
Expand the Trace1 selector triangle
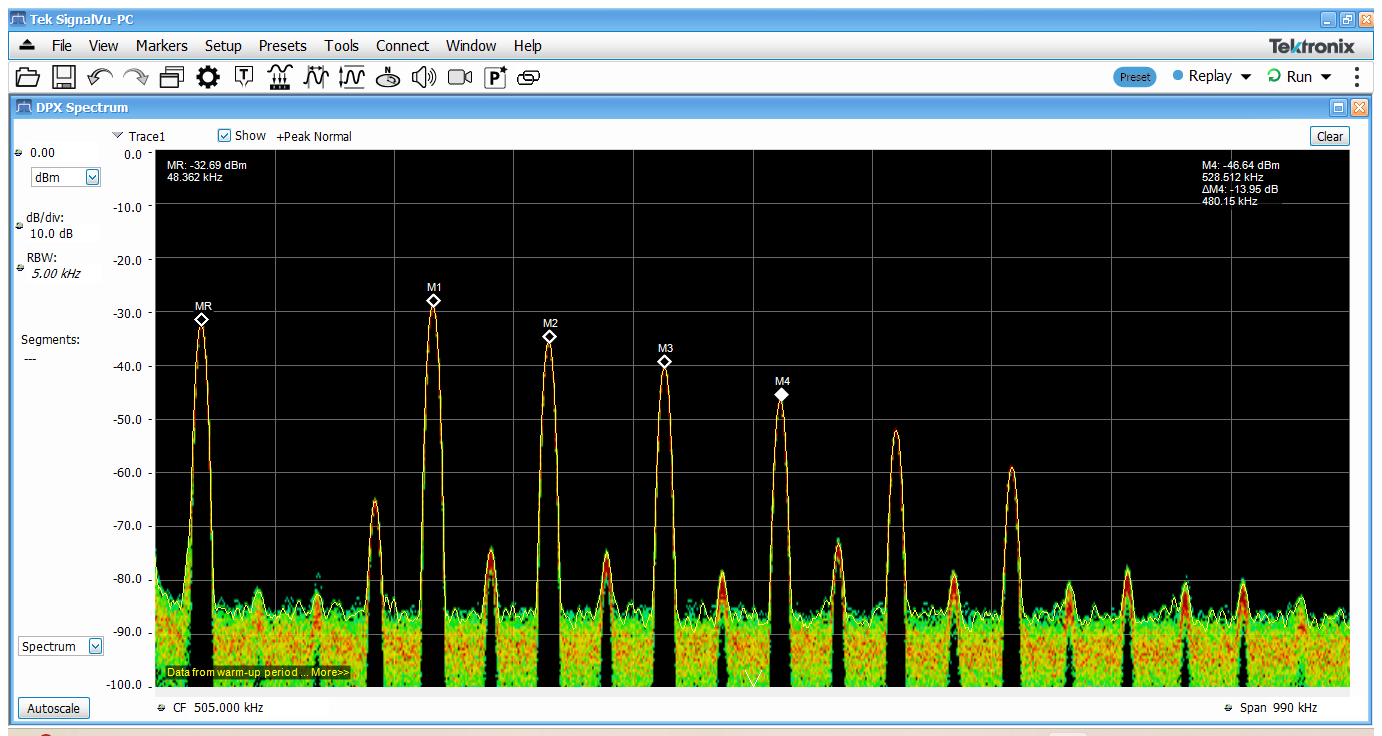[118, 136]
